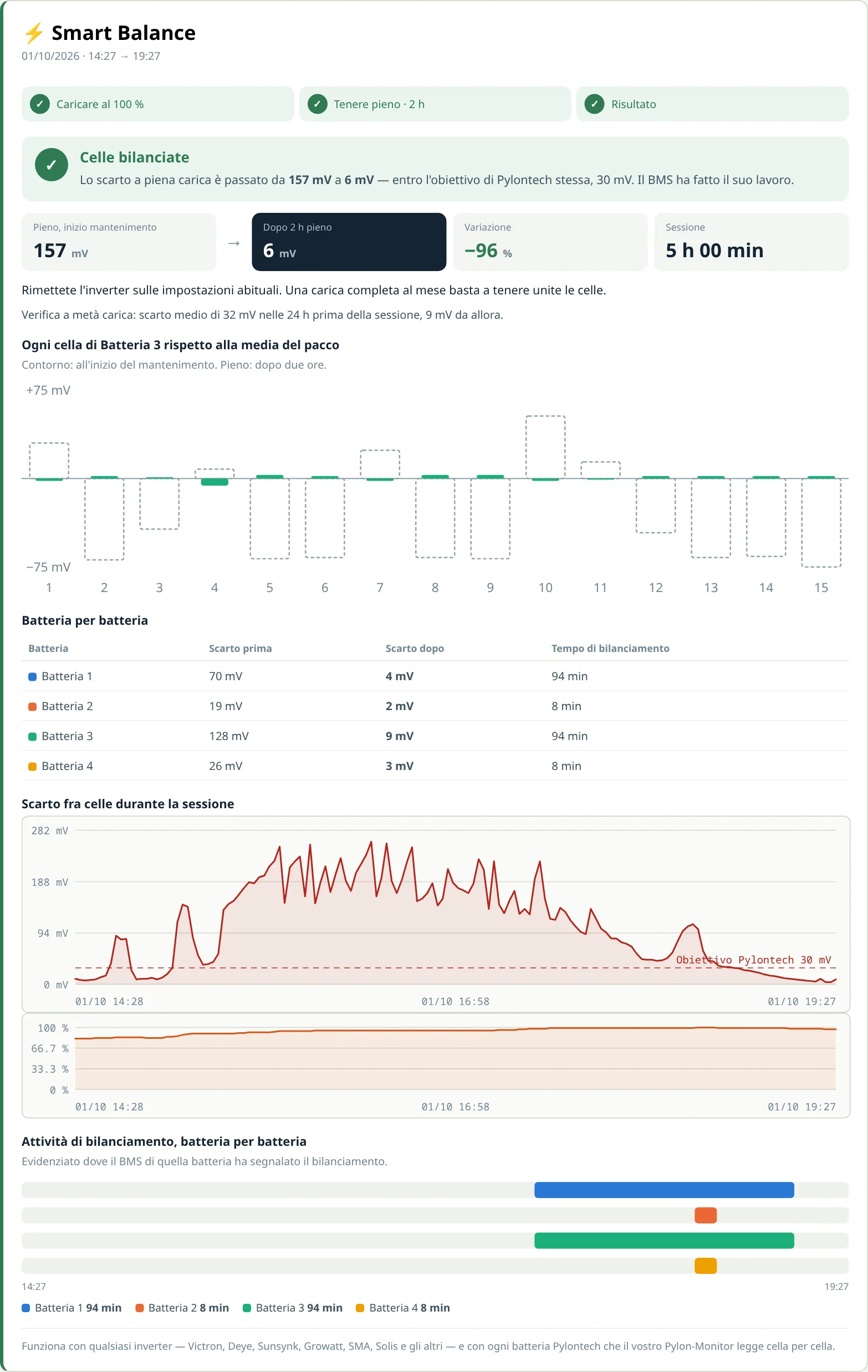The image size is (868, 1372).
Task: Select the Batteria 3 green marker in table
Action: pos(33,737)
